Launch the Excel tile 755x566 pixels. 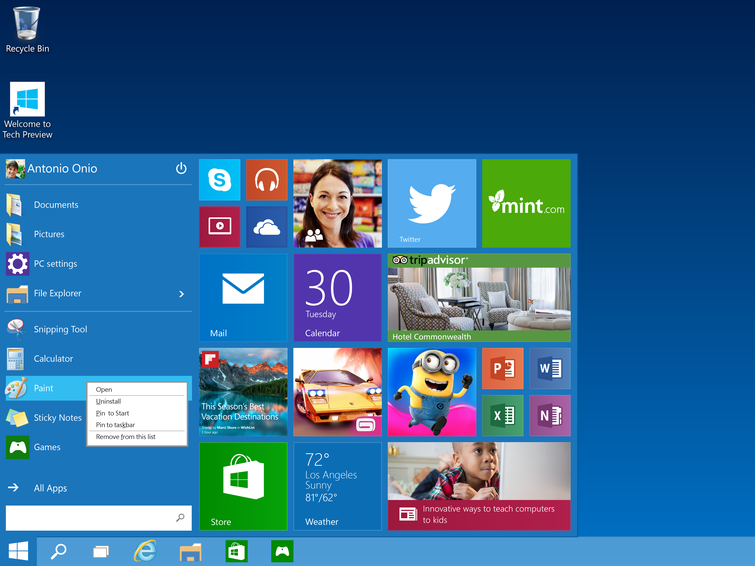[503, 416]
